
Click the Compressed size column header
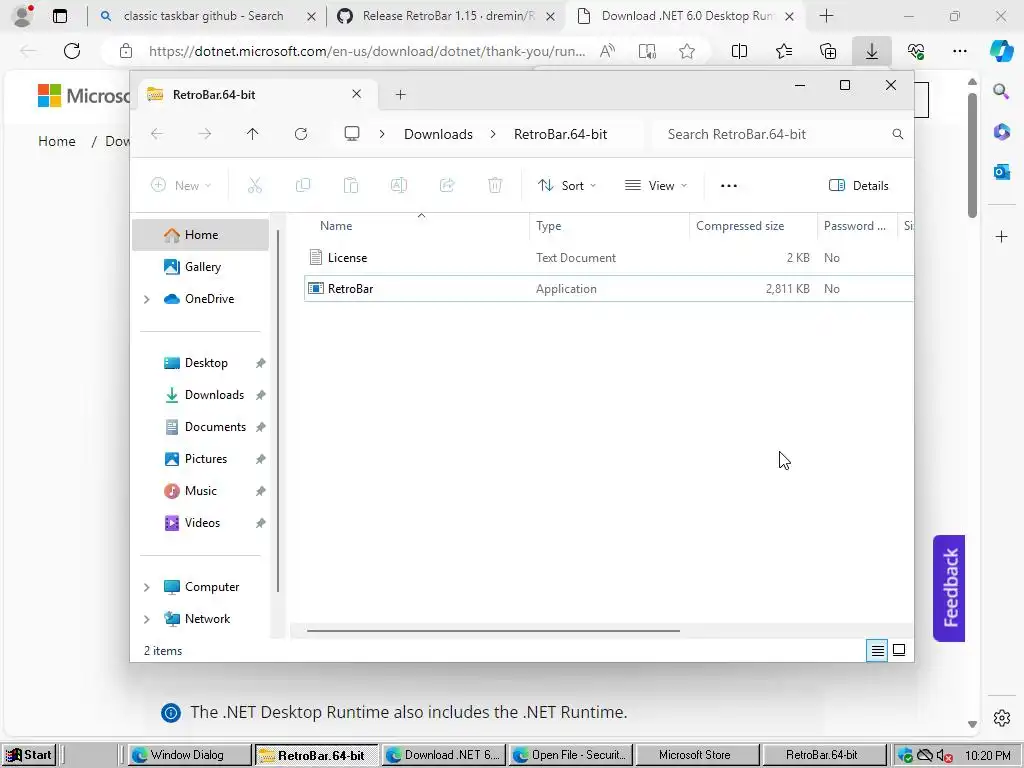(753, 226)
